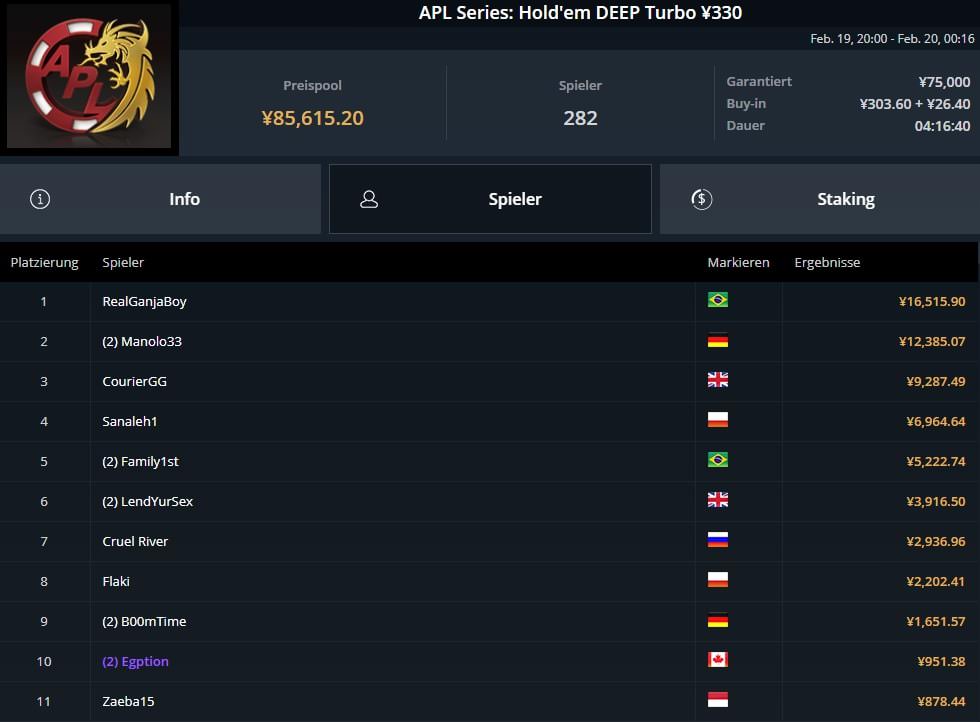This screenshot has height=722, width=980.
Task: Click the staking dollar icon
Action: pos(702,199)
